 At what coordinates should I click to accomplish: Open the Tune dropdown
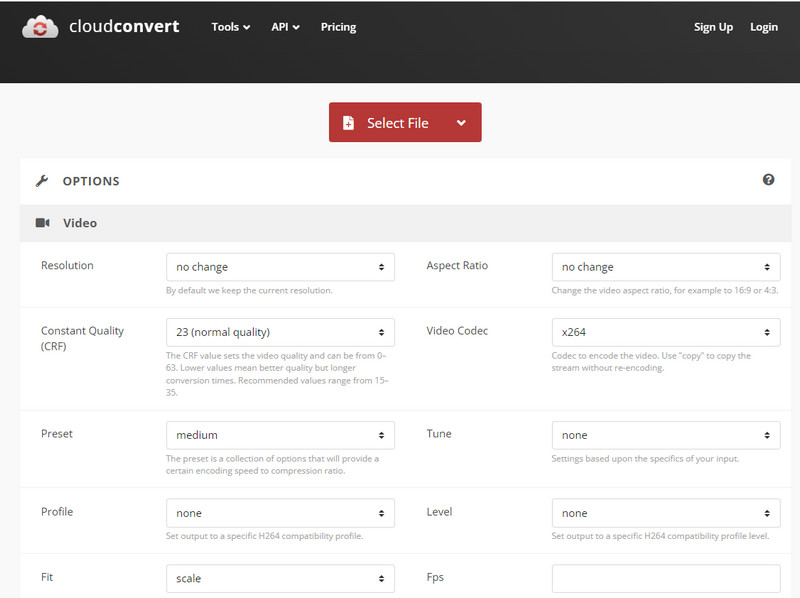[x=666, y=435]
